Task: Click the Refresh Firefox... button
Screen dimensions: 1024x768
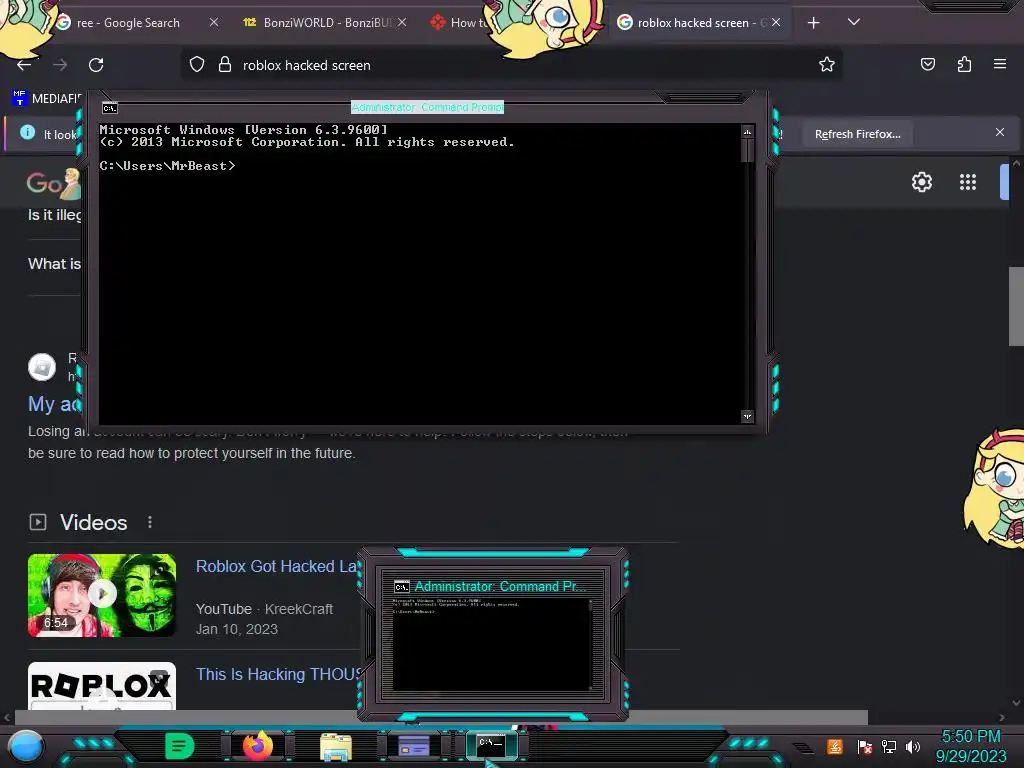Action: [x=857, y=134]
